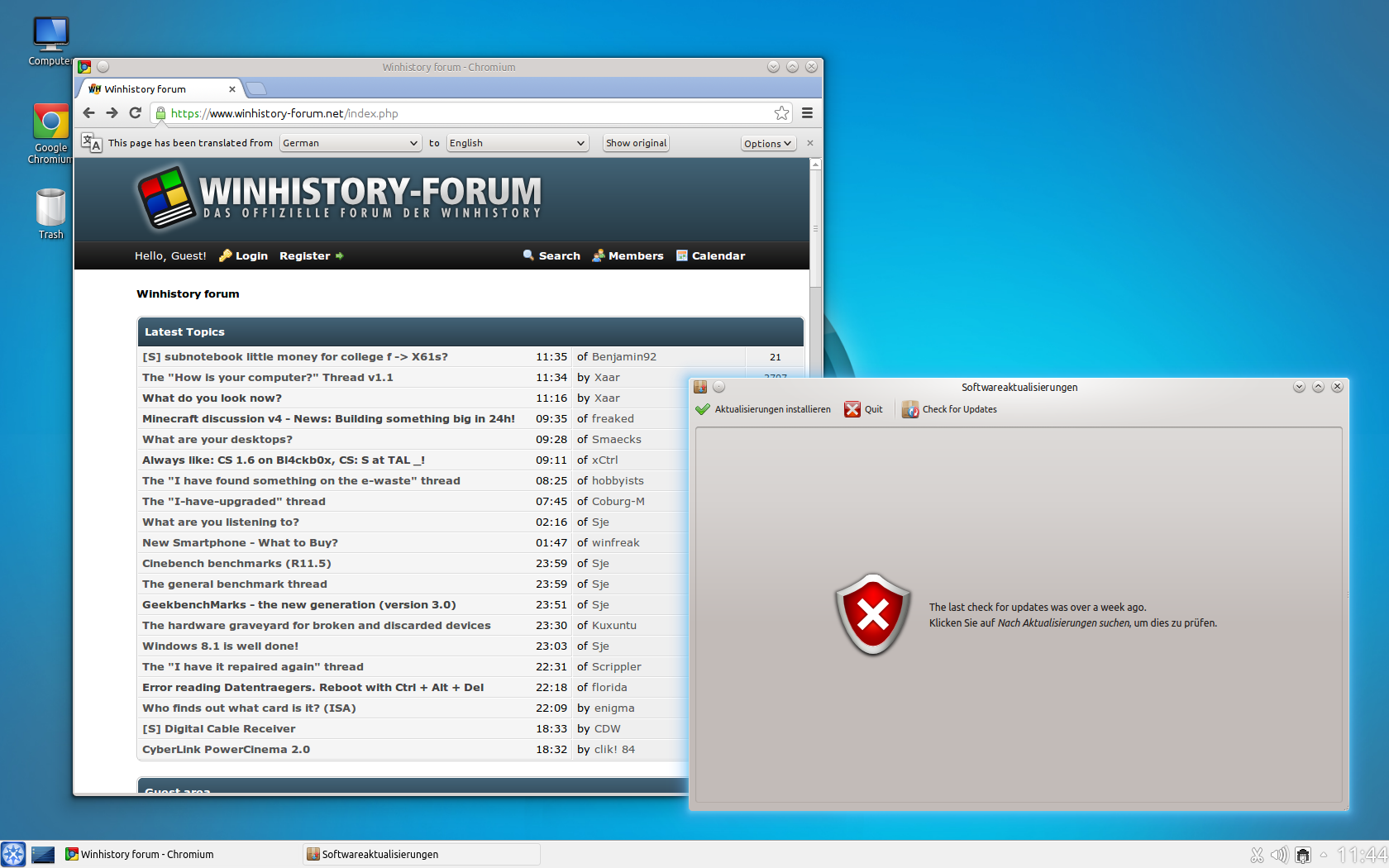Screen dimensions: 1389x868
Task: Click the scissors clipboard tray icon
Action: 1257,855
